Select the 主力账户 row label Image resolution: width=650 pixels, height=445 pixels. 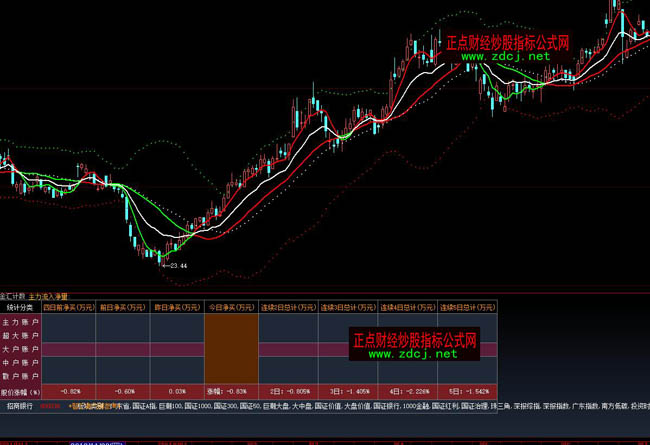pyautogui.click(x=20, y=322)
